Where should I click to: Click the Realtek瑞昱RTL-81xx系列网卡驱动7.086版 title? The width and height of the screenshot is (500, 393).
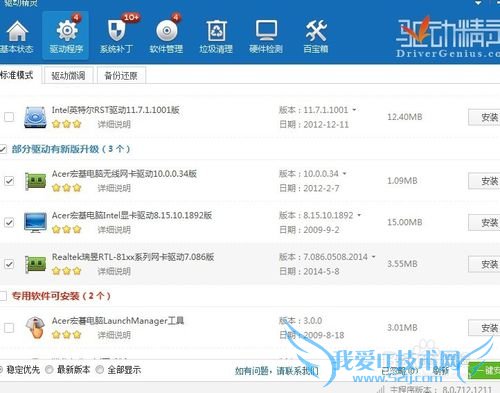133,257
